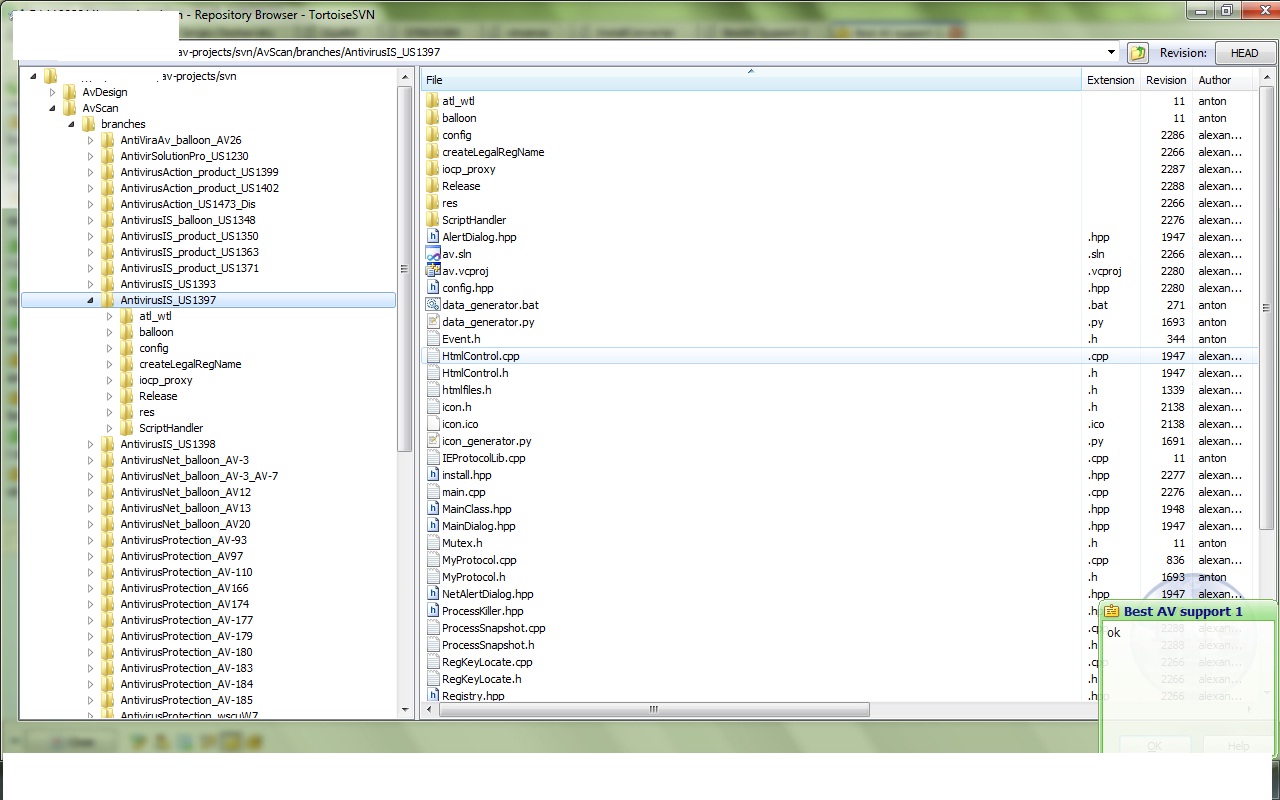1280x800 pixels.
Task: Collapse the AvScan tree node
Action: (x=52, y=108)
